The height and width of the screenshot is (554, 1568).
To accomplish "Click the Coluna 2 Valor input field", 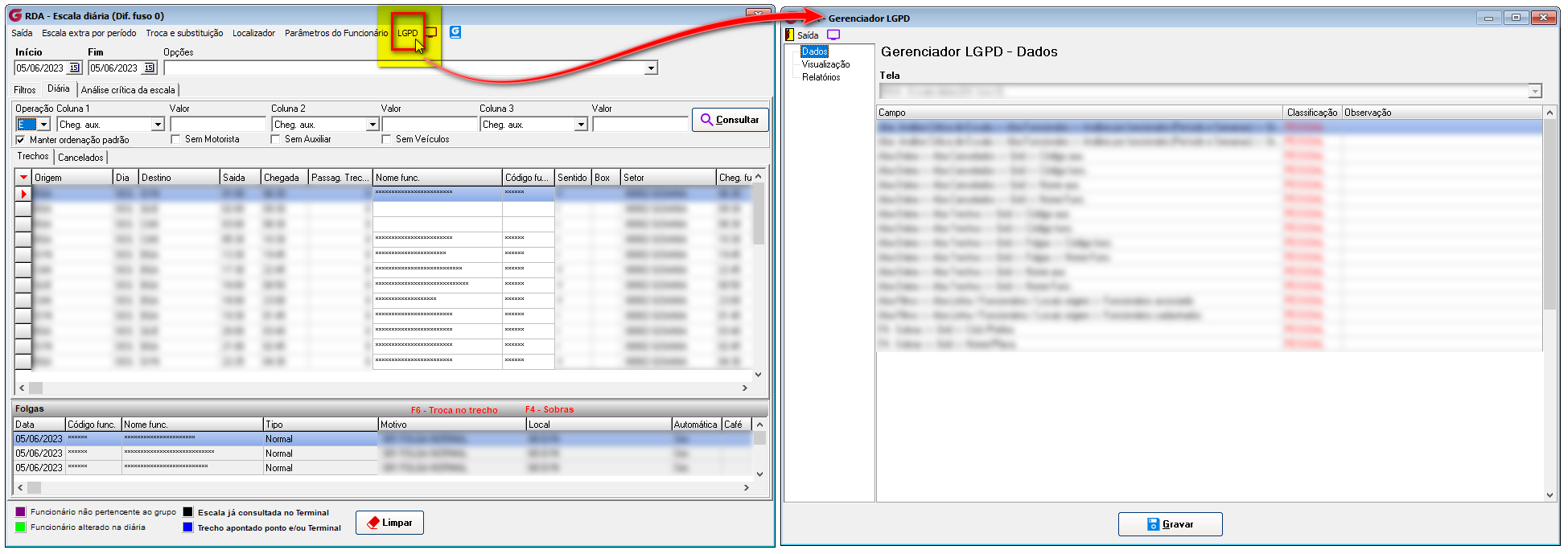I will 430,125.
